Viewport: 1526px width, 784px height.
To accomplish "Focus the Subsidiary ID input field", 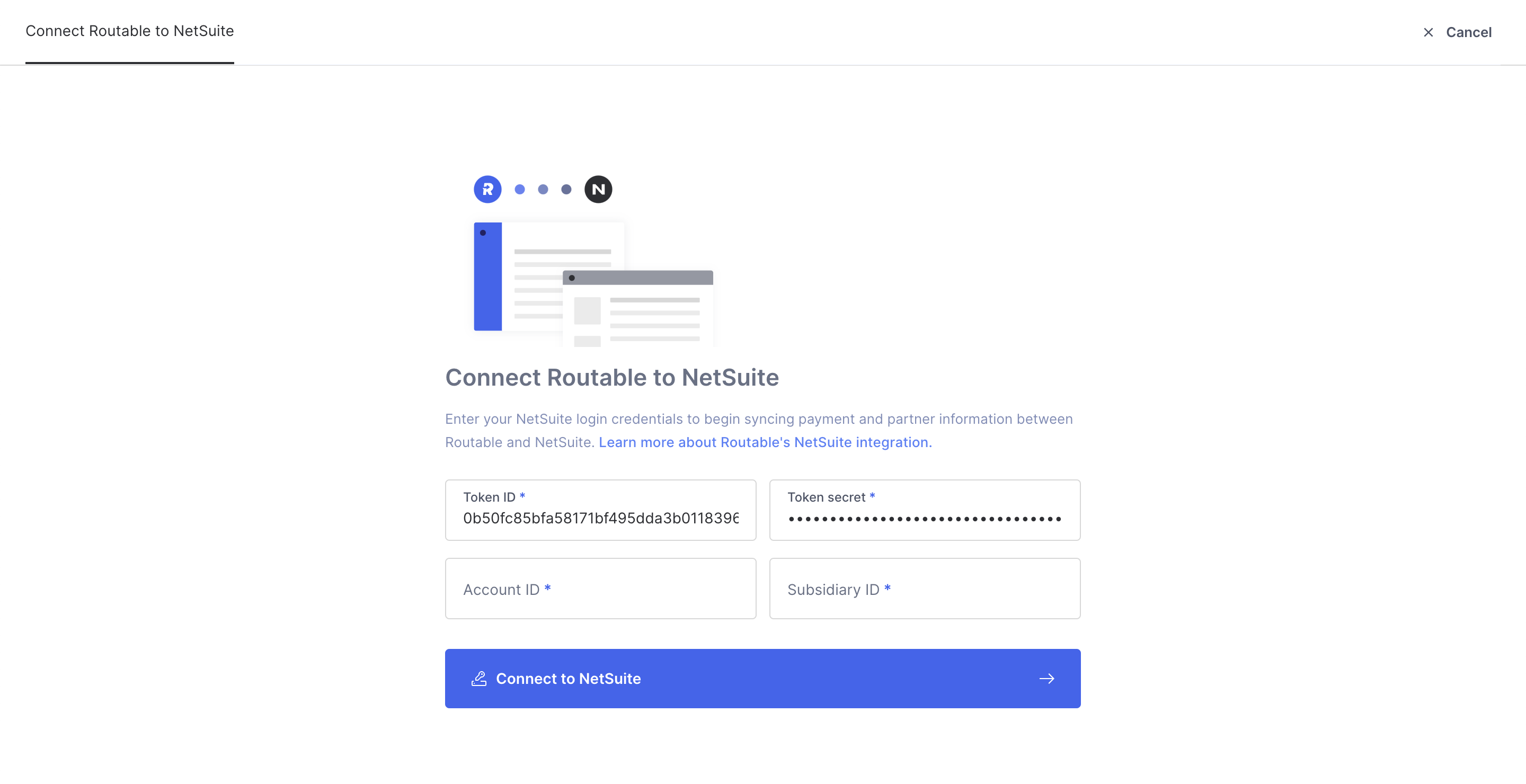I will coord(924,588).
